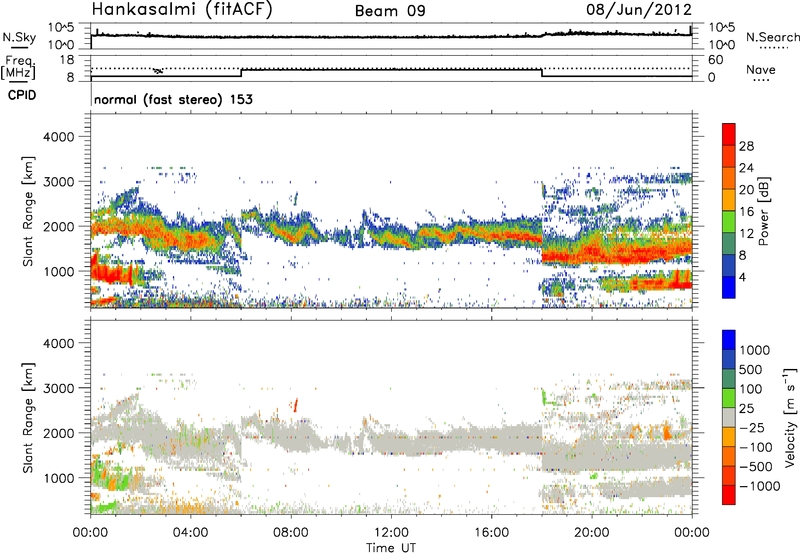The height and width of the screenshot is (554, 800).
Task: Click the "N.Sky" legend label
Action: tap(19, 37)
